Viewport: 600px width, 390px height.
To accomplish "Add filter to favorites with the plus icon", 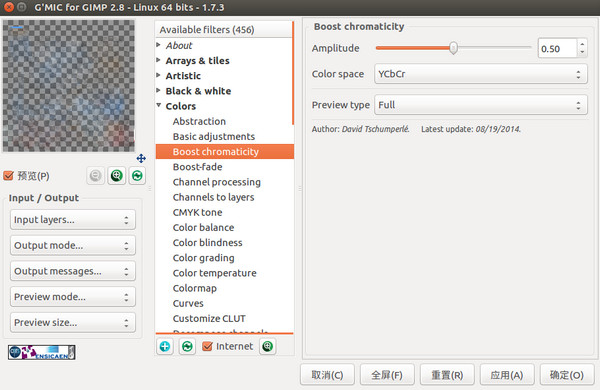I will (x=165, y=347).
